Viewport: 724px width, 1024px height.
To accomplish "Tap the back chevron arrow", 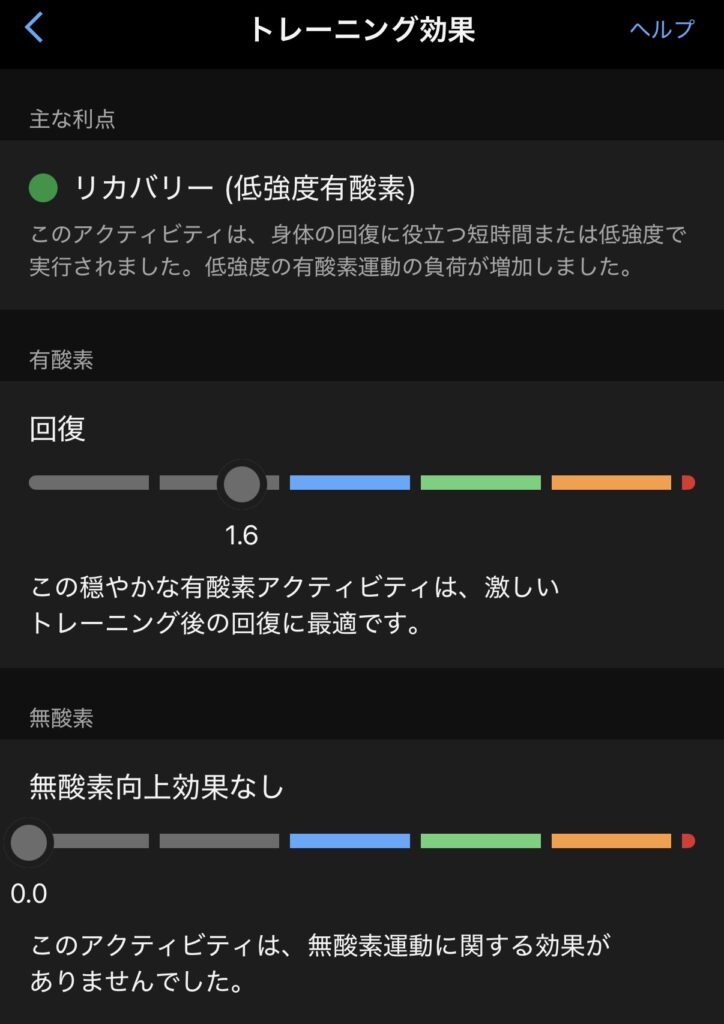I will (34, 28).
